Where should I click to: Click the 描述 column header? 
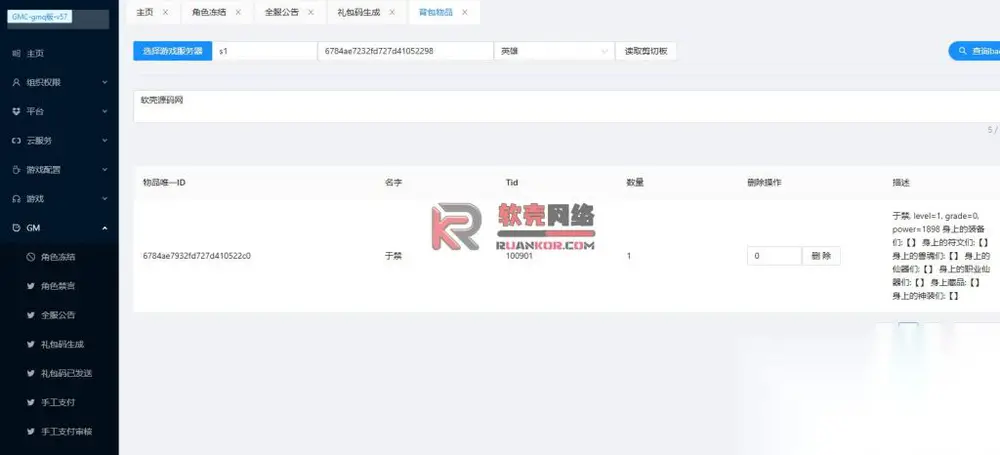click(x=901, y=183)
